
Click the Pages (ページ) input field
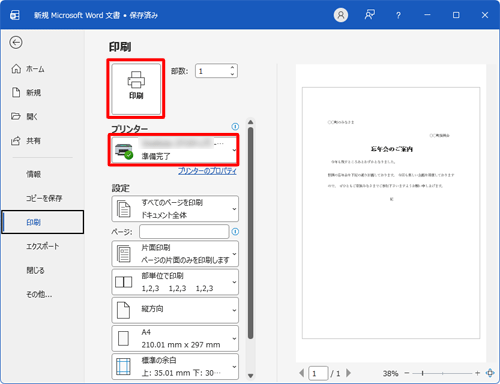pos(184,232)
